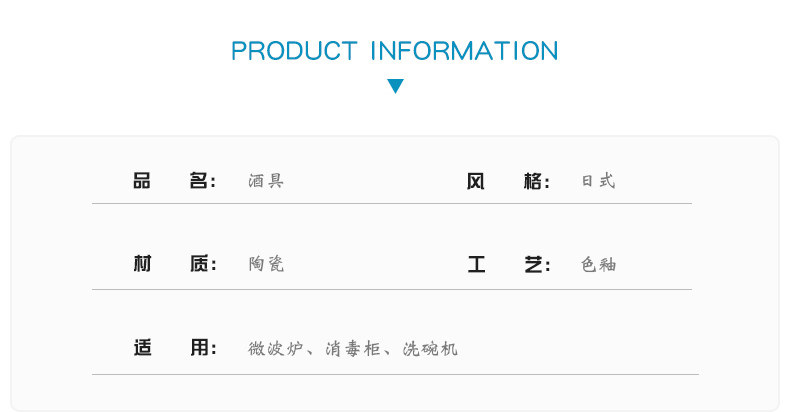The height and width of the screenshot is (412, 790).
Task: Select the 酒具 product name value
Action: (x=266, y=182)
